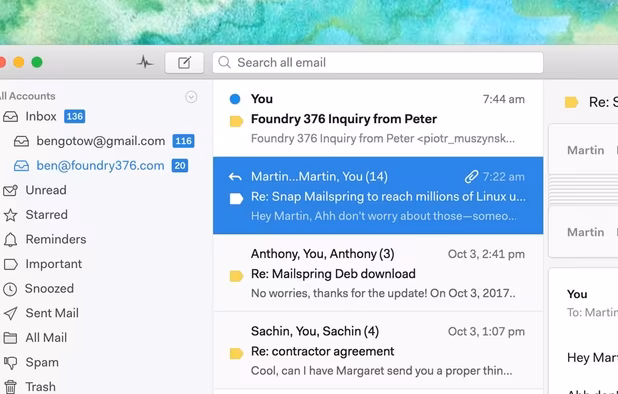Toggle white important marker on selected Snap thread
618x394 pixels.
point(236,199)
